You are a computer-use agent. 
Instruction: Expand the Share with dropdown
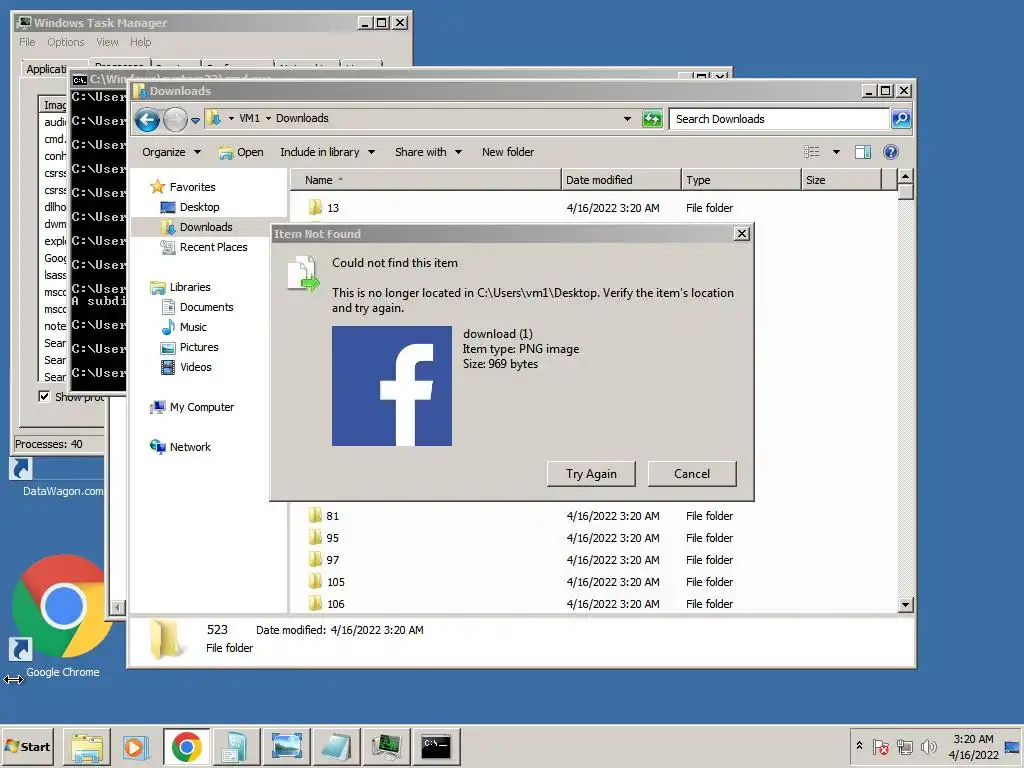428,152
